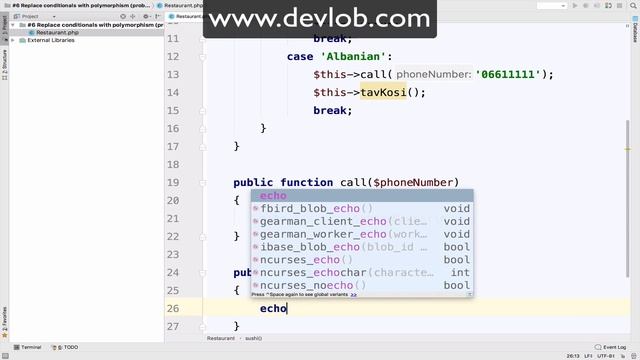Click the tool-window toggle in bottom-left corner
The width and height of the screenshot is (640, 360).
(5, 356)
